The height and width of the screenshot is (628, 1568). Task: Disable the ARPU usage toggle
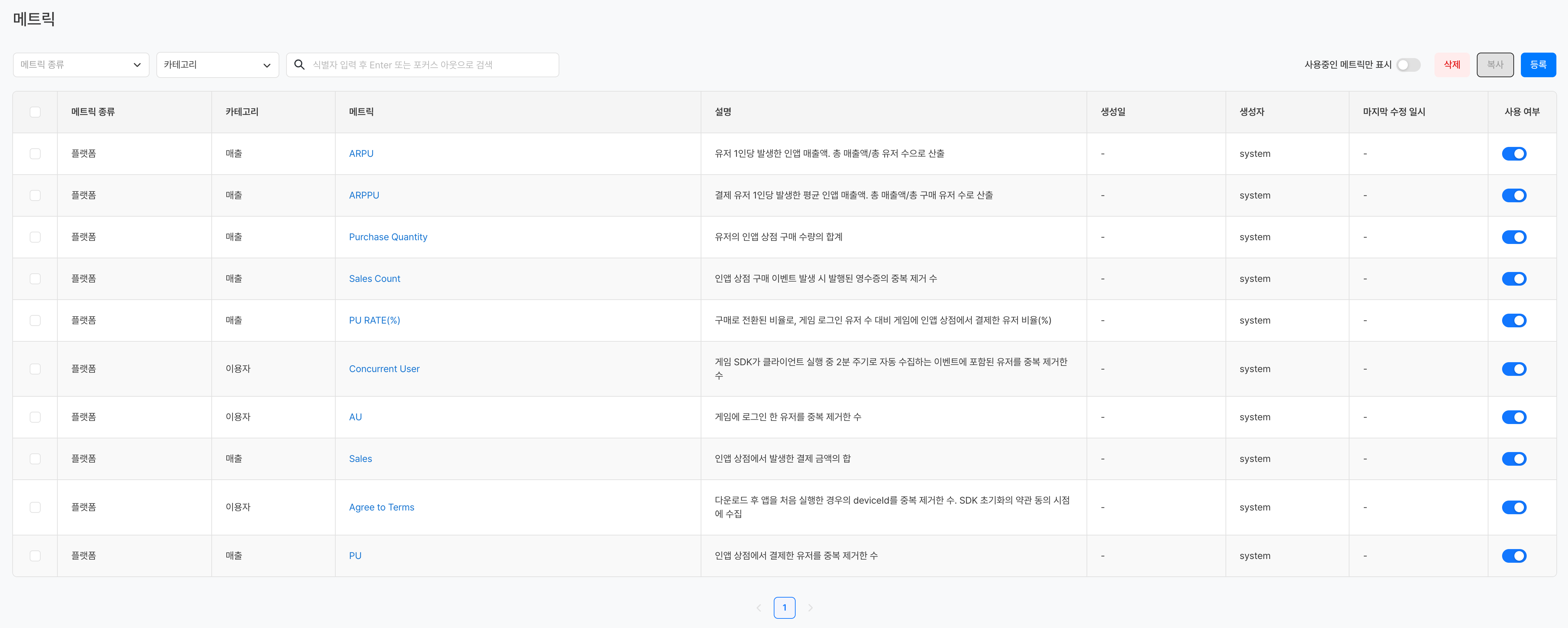(x=1514, y=153)
